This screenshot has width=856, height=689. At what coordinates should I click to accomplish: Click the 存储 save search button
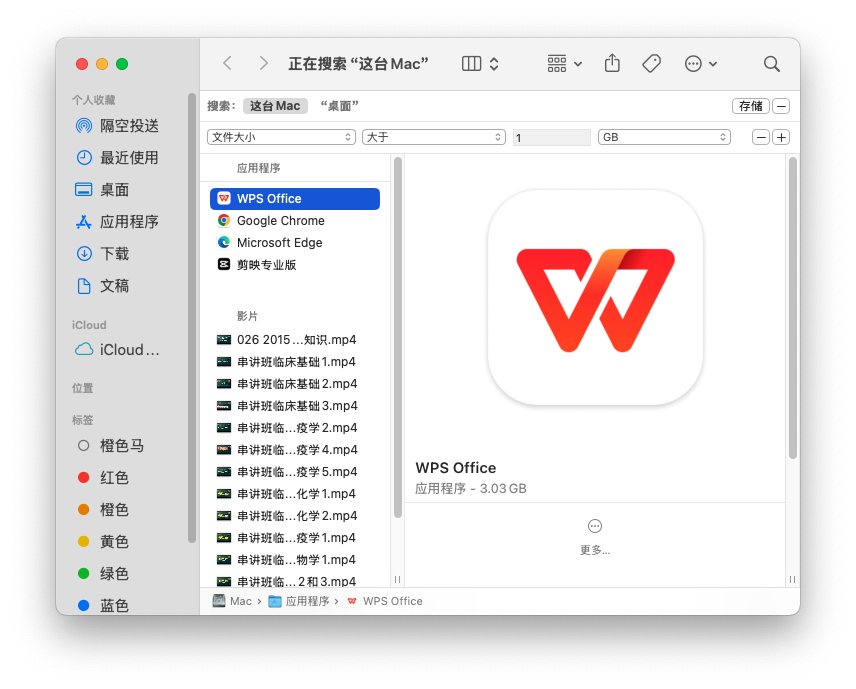click(751, 106)
